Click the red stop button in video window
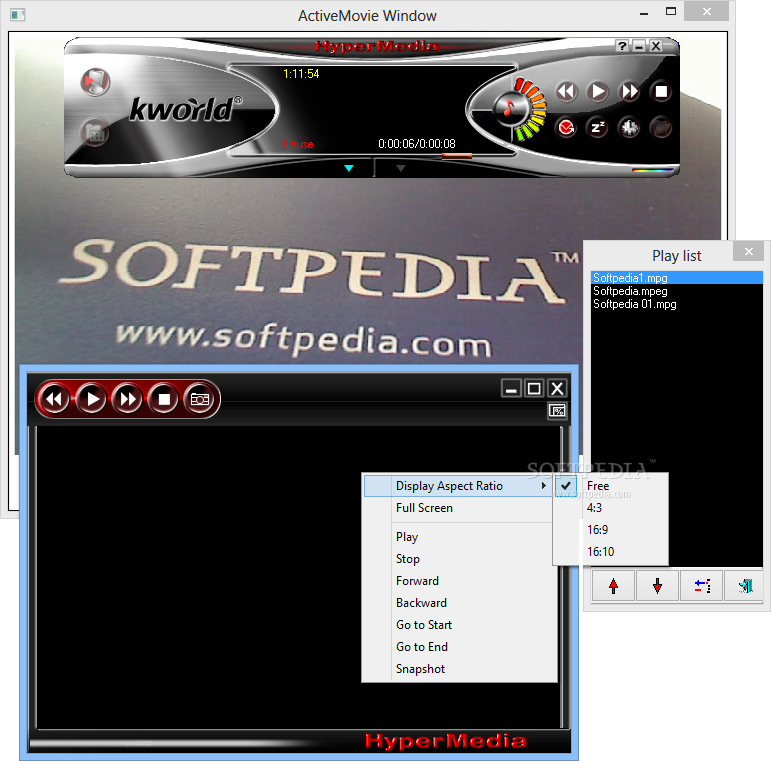This screenshot has height=761, width=771. (x=164, y=399)
